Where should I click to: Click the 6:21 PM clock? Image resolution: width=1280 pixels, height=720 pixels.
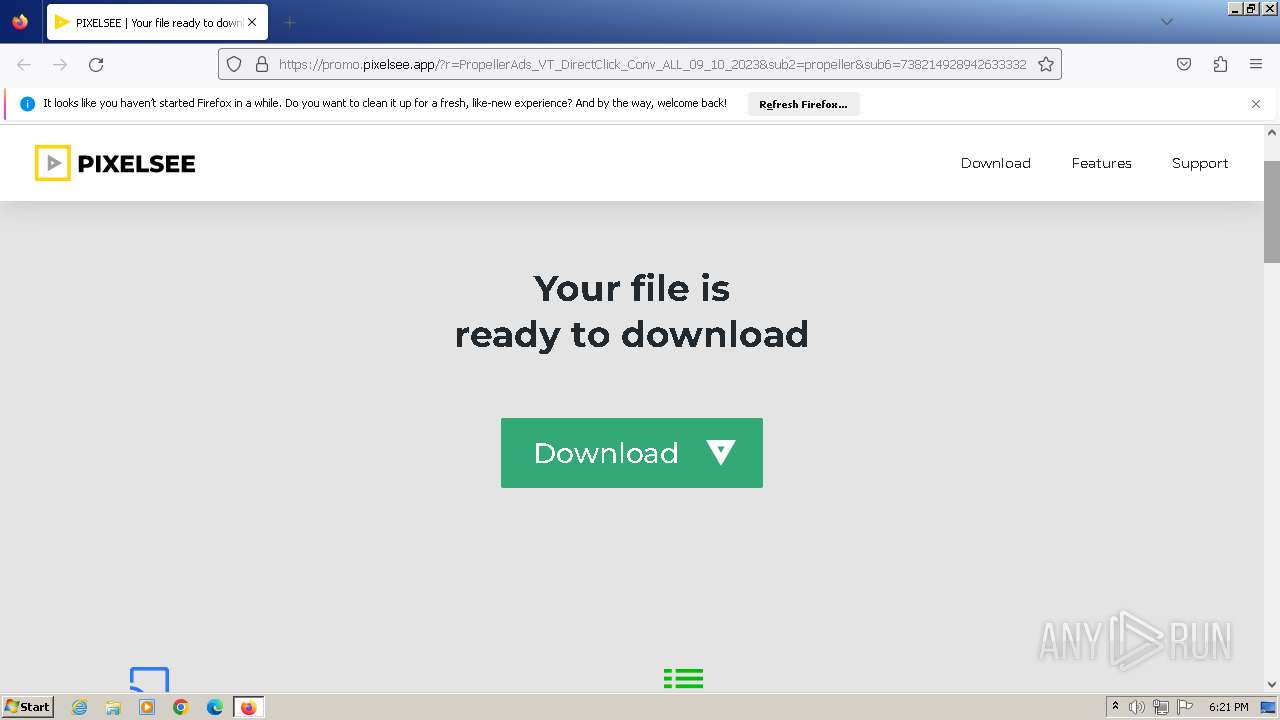coord(1228,707)
